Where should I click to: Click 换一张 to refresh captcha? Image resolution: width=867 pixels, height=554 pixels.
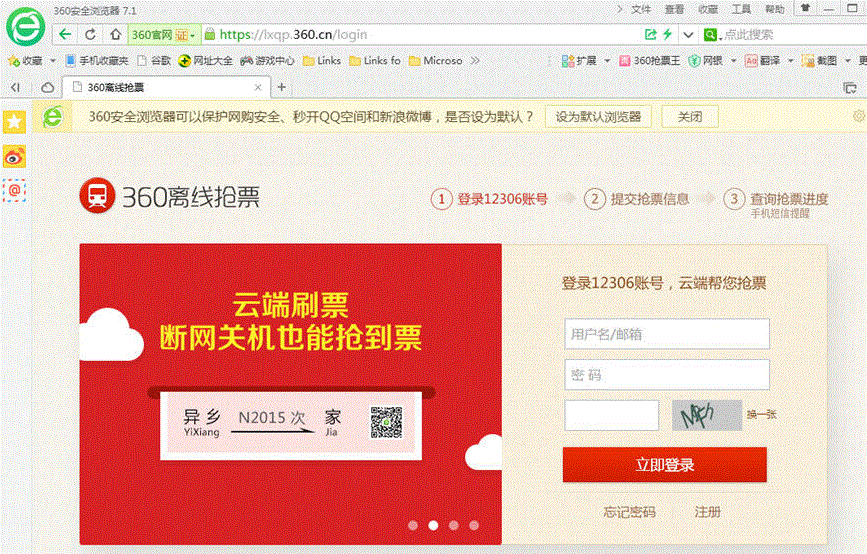(x=762, y=414)
